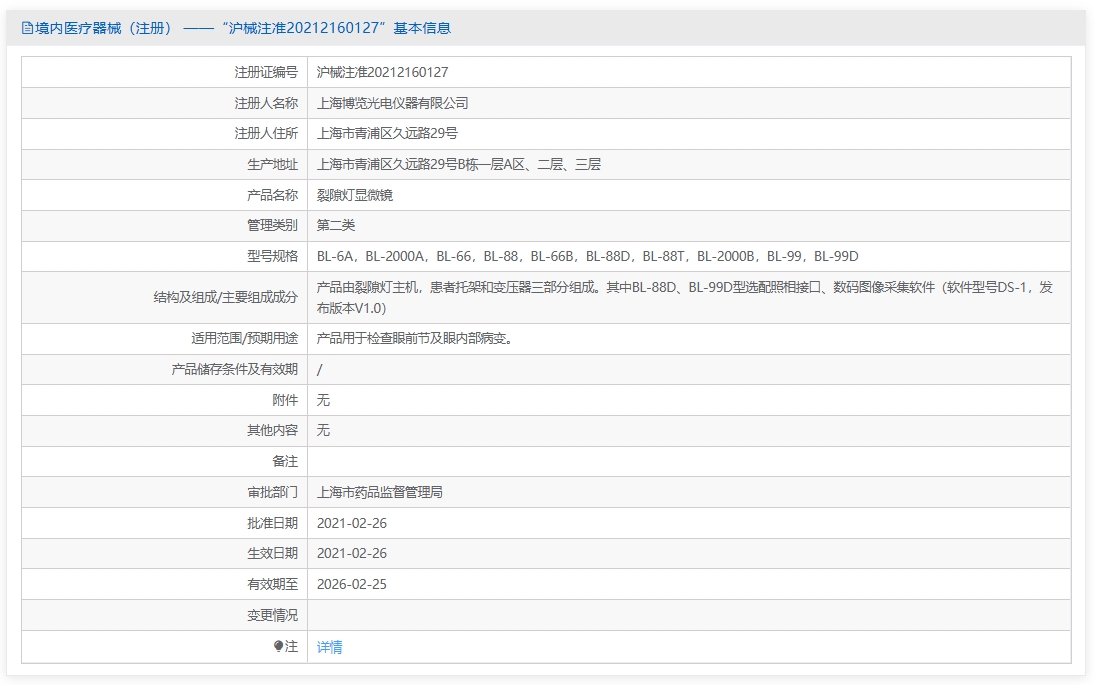1095x685 pixels.
Task: Click the 适用范围/预期用途 label
Action: tap(244, 339)
